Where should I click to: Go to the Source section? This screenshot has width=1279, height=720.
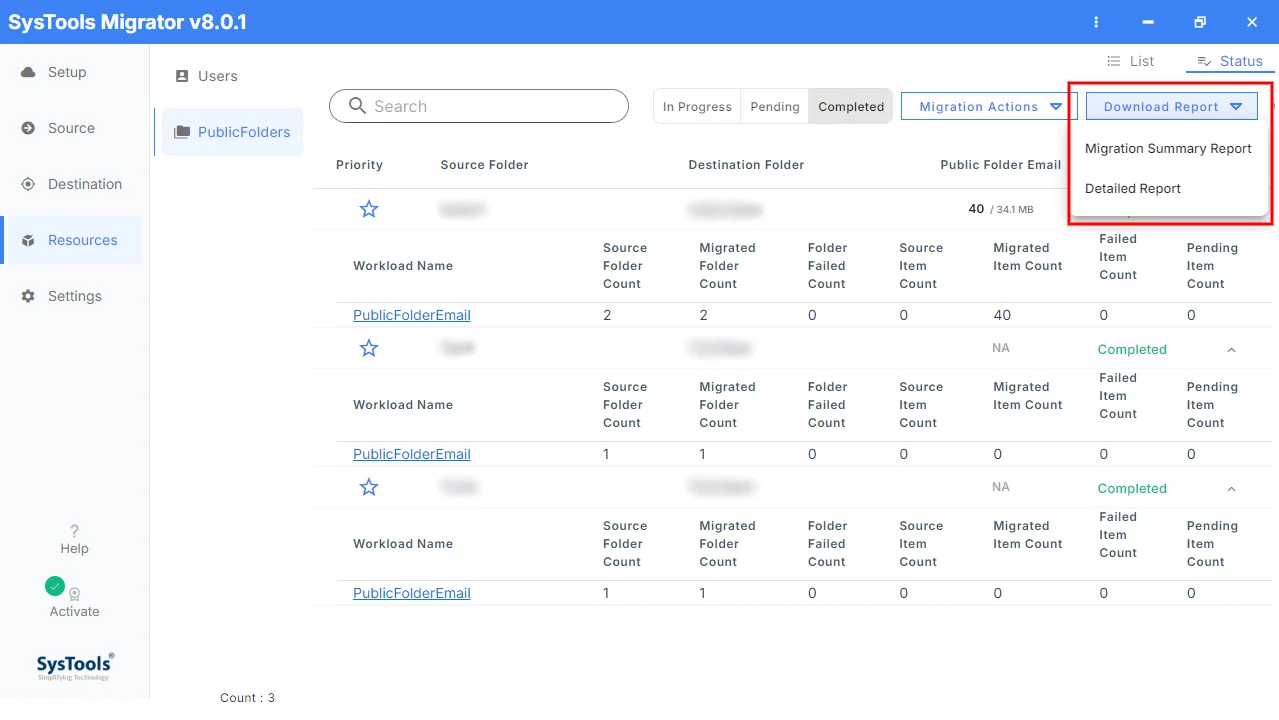coord(71,128)
